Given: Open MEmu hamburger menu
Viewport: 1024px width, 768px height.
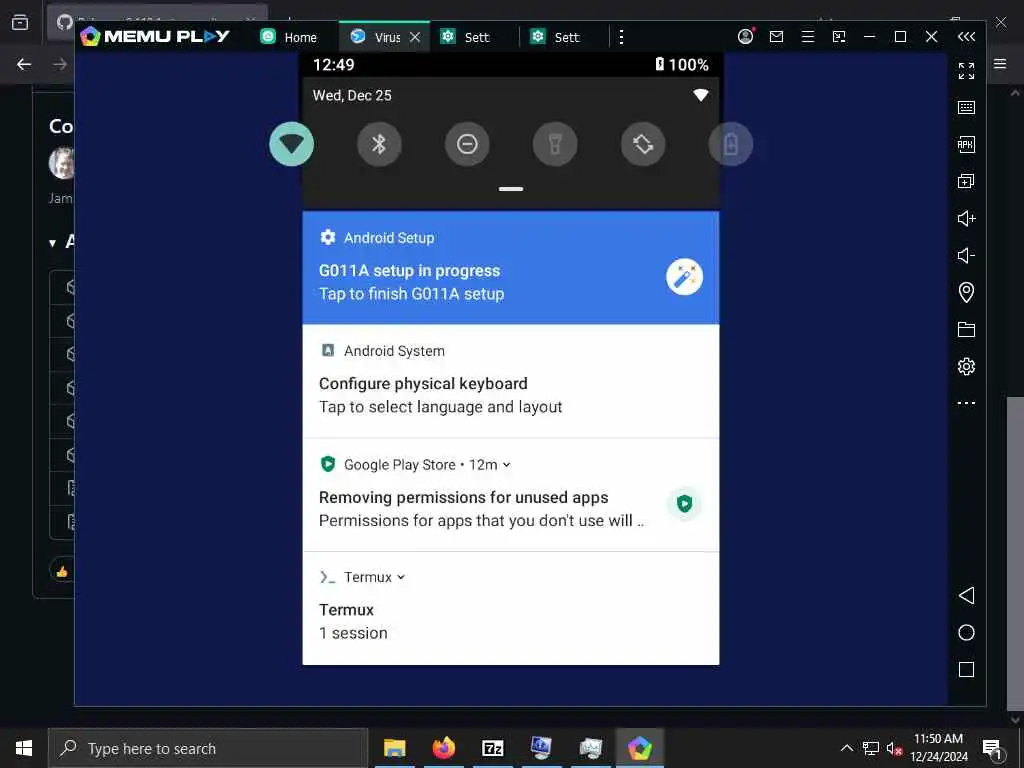Looking at the screenshot, I should (x=808, y=37).
